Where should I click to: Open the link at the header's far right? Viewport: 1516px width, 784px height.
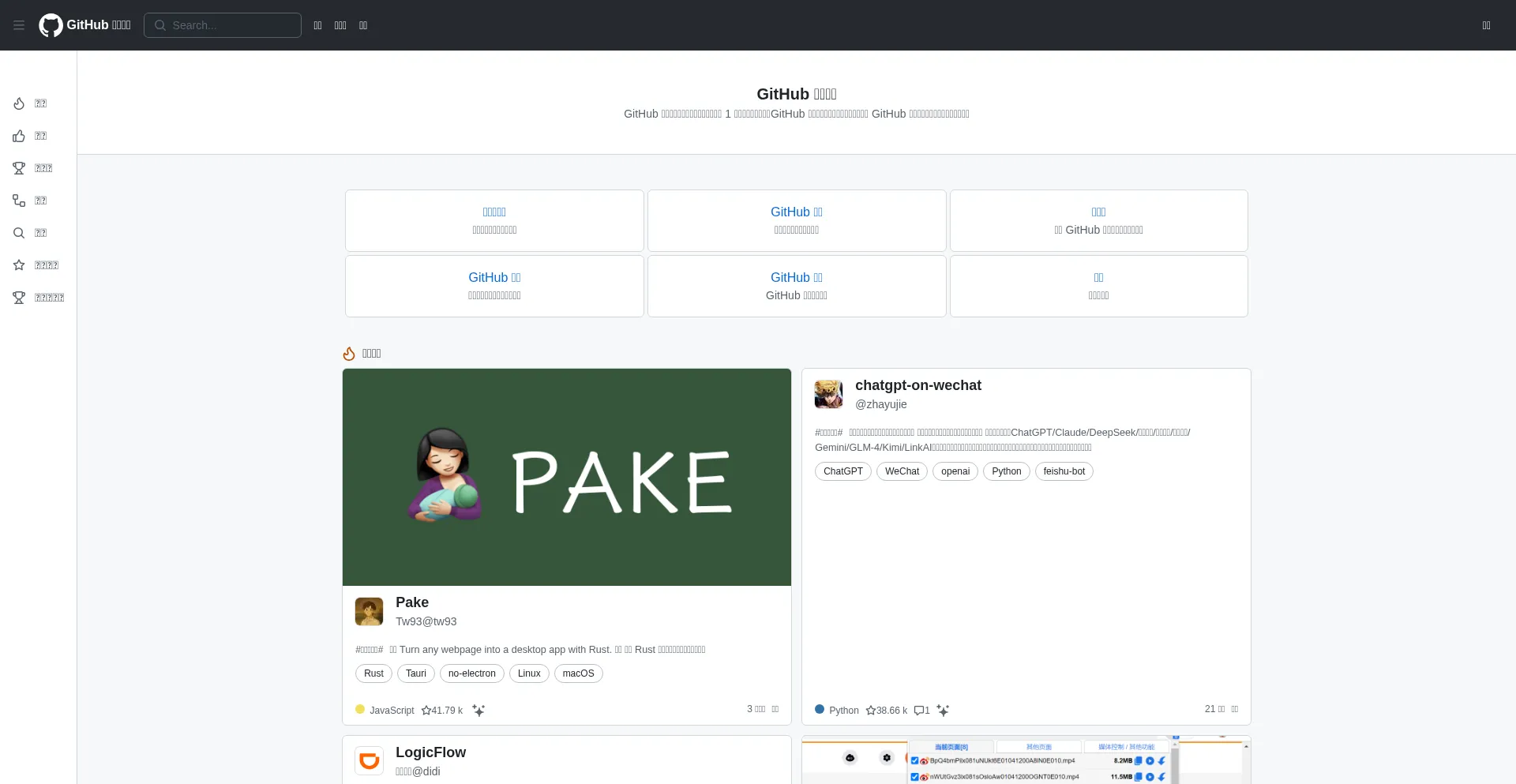coord(1486,25)
